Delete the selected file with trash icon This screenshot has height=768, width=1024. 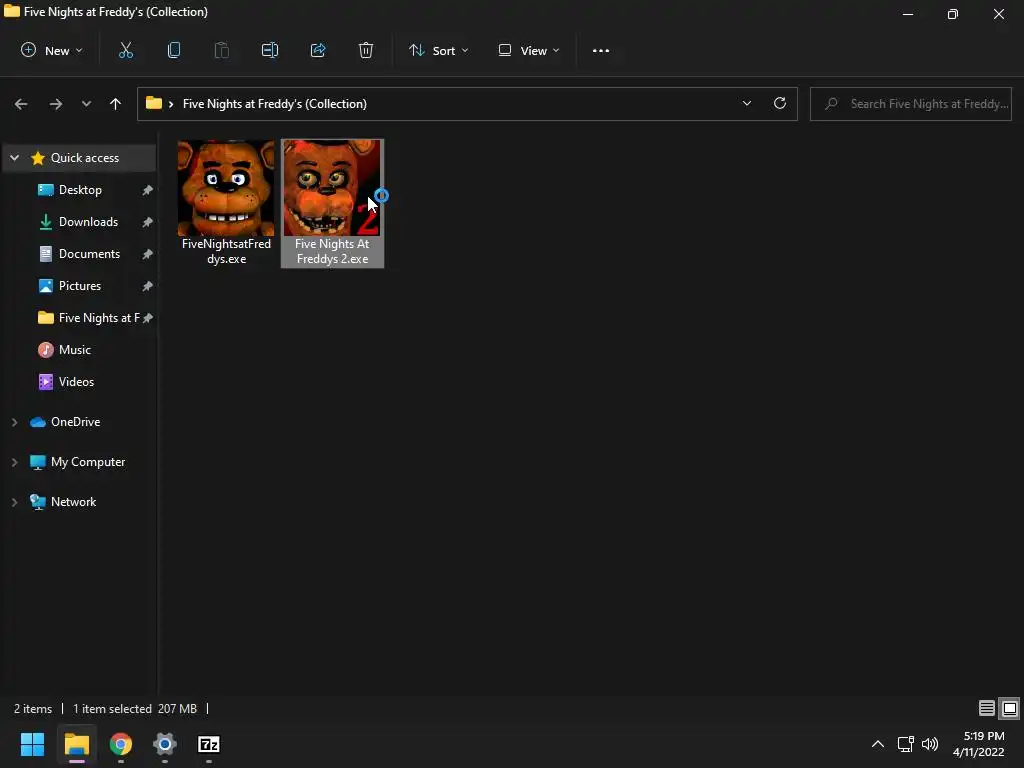366,50
